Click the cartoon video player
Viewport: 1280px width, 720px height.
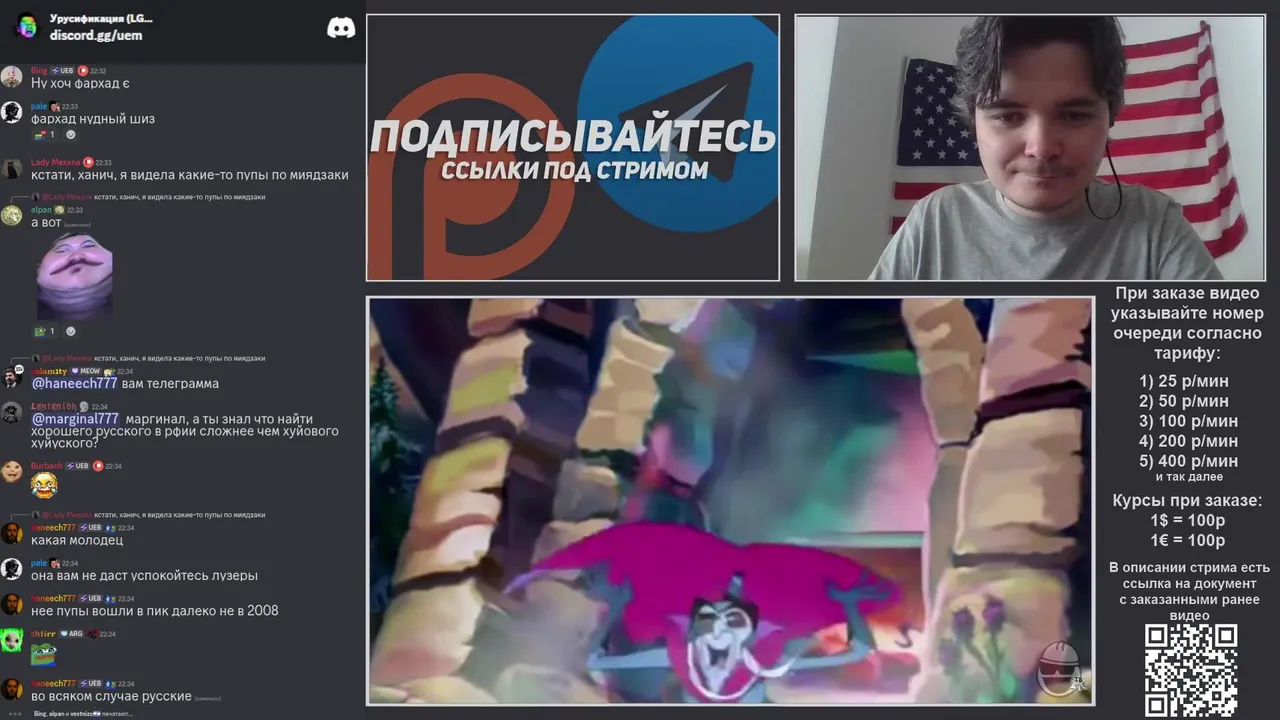[730, 501]
